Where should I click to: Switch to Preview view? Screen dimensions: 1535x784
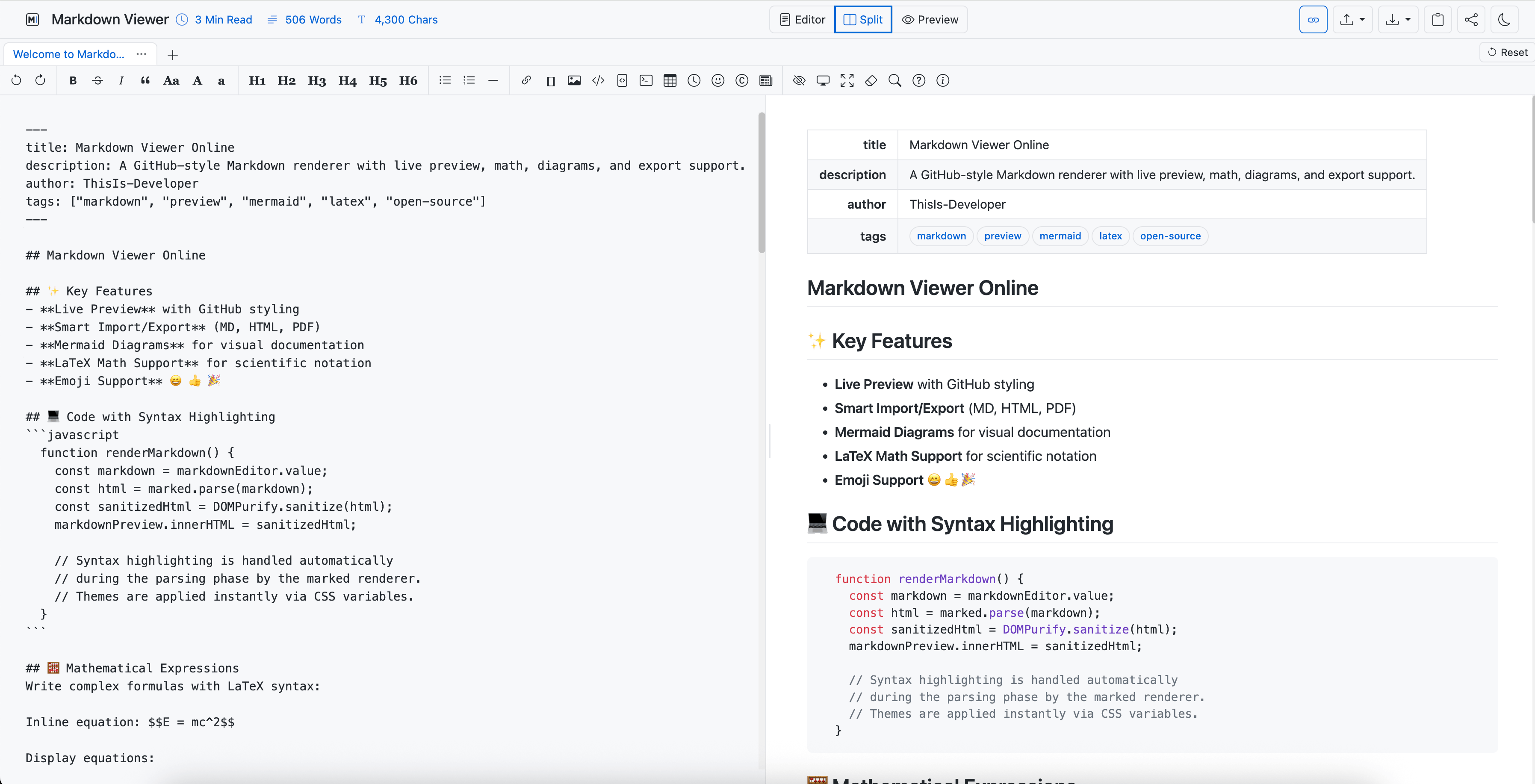[930, 20]
